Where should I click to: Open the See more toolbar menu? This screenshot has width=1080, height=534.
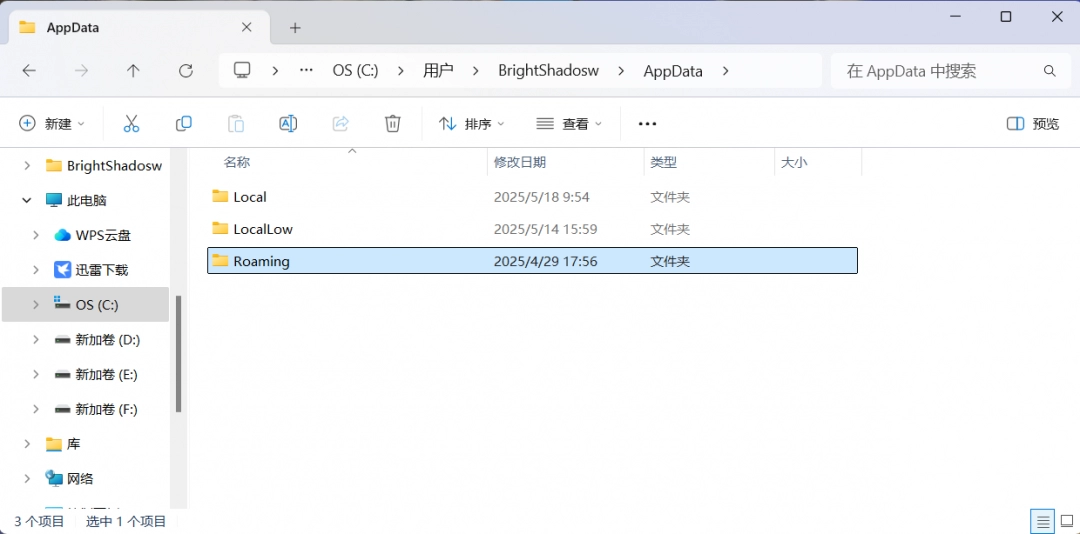[x=647, y=123]
